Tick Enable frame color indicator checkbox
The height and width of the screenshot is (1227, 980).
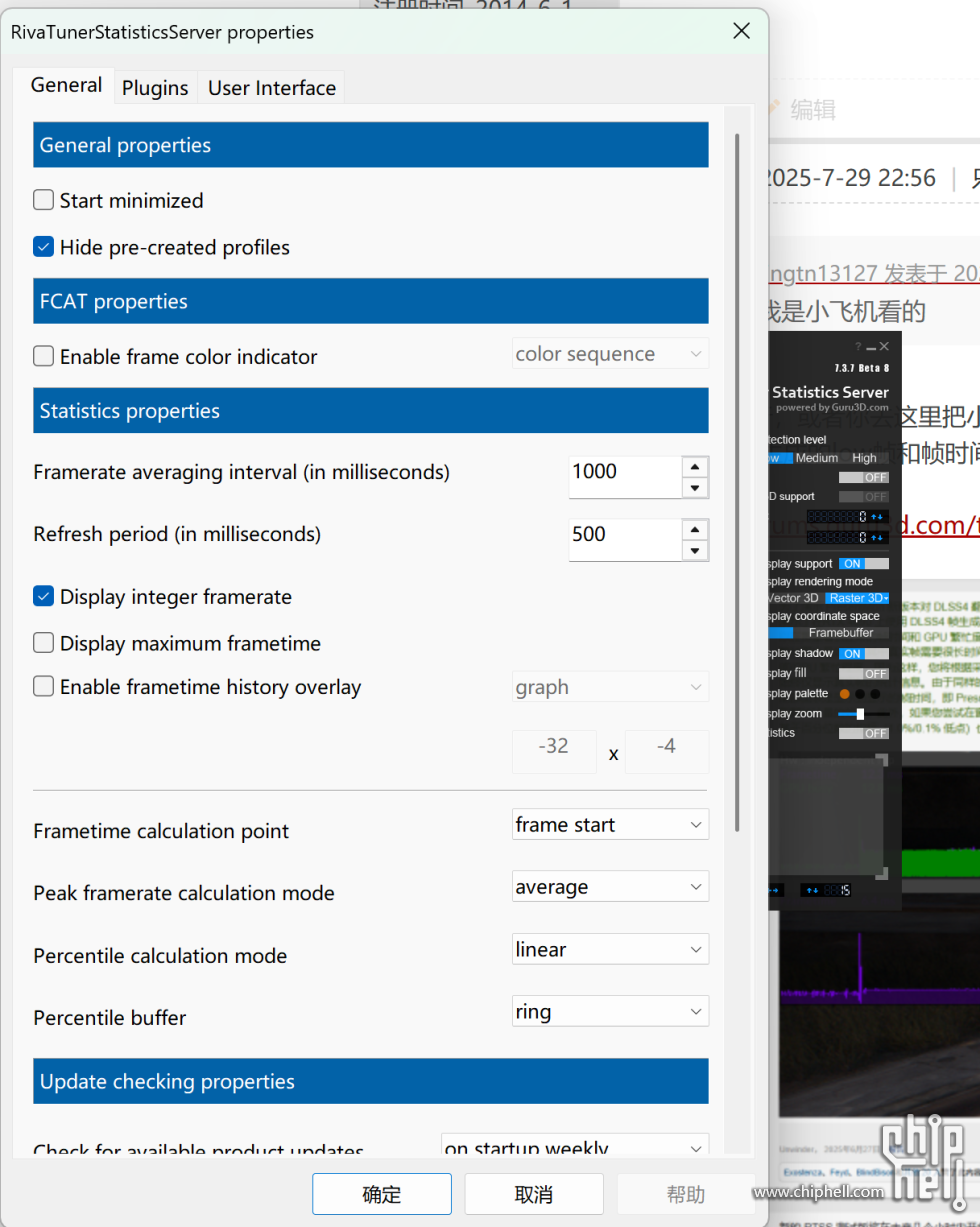tap(43, 356)
